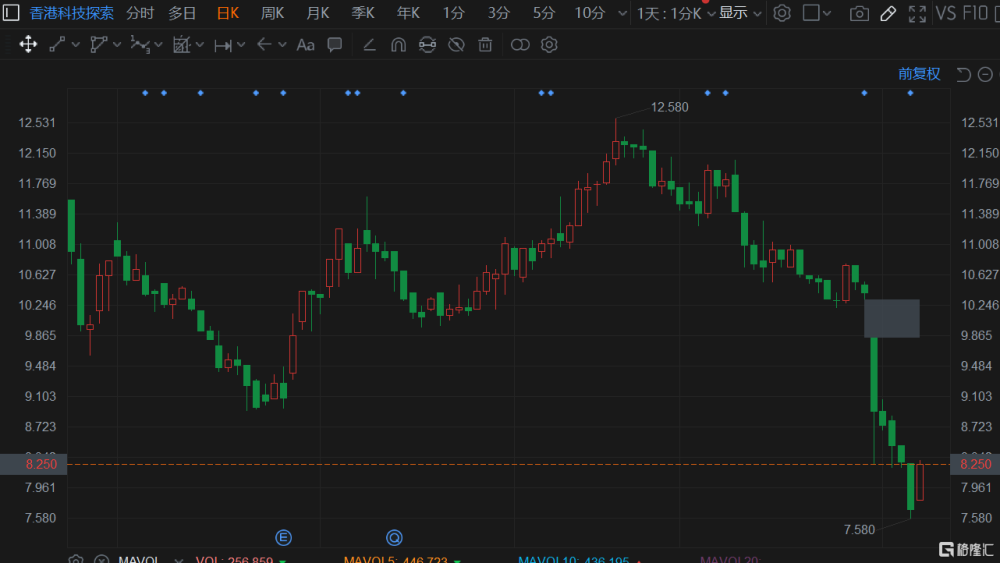Toggle the left sidebar panel icon
1000x563 pixels.
pos(11,13)
